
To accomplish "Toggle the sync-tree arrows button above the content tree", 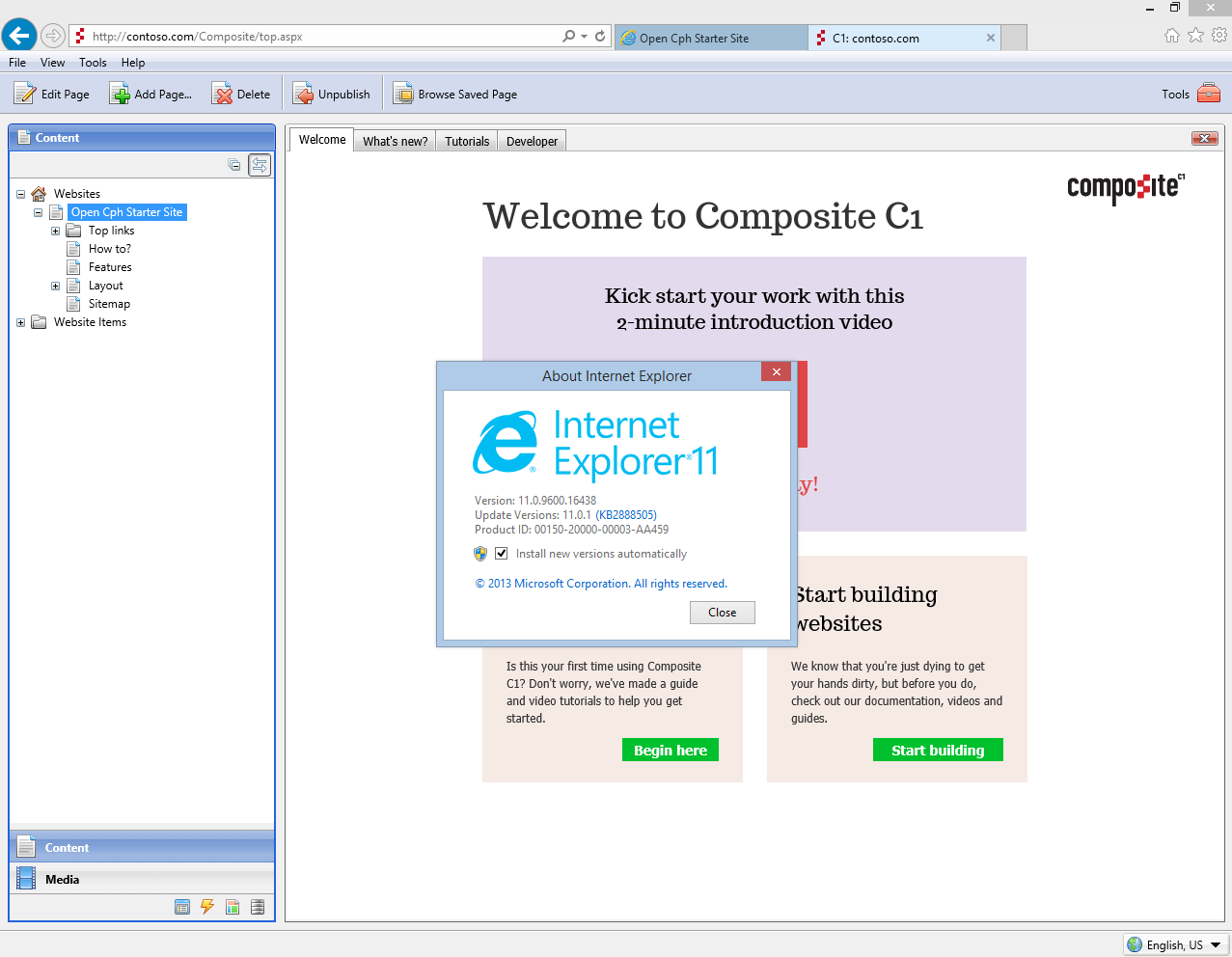I will click(x=259, y=164).
